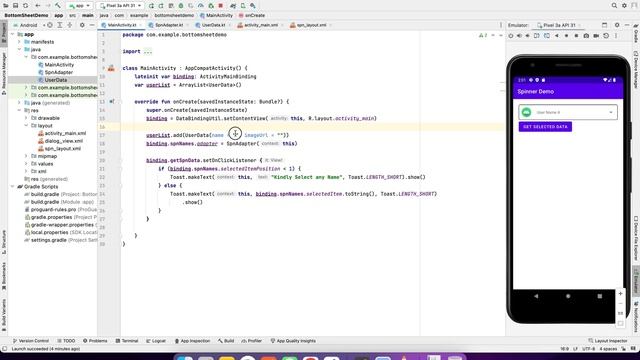The height and width of the screenshot is (360, 640).
Task: Open project panel options gear
Action: coord(82,25)
